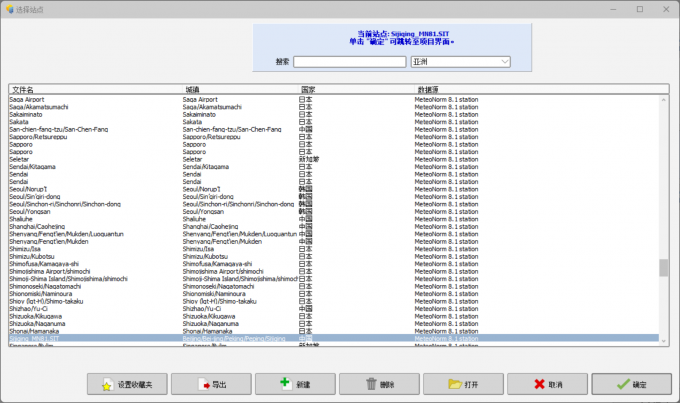The height and width of the screenshot is (403, 680).
Task: Click into the 搜索 search field
Action: coord(349,62)
